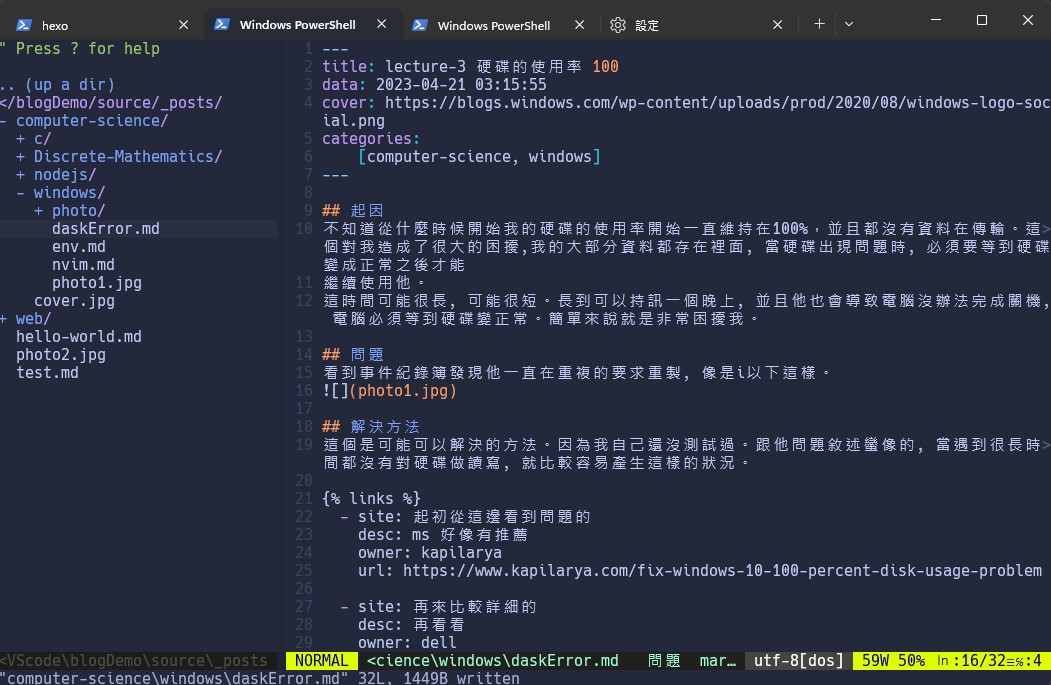Click the NORMAL mode indicator in statusline
Screen dimensions: 1051x685
(321, 661)
